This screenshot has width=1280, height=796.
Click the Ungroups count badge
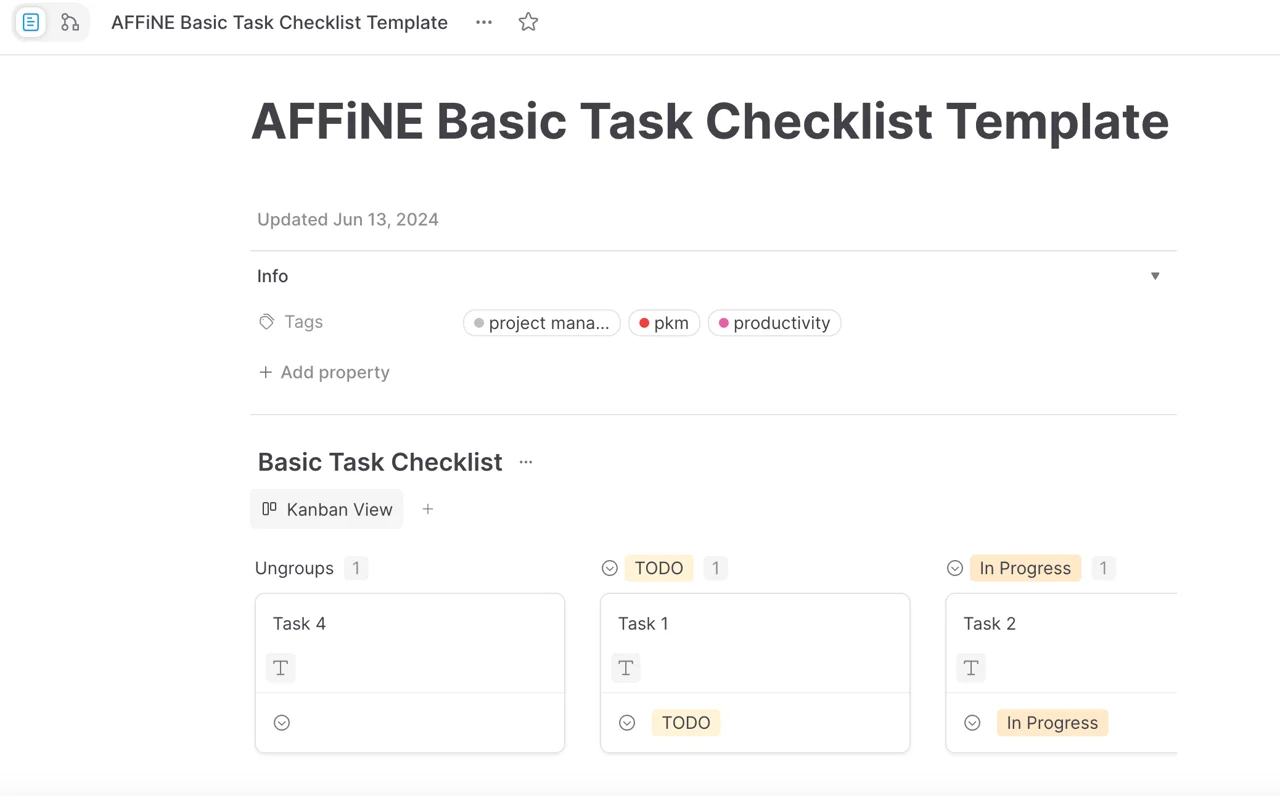pyautogui.click(x=356, y=568)
